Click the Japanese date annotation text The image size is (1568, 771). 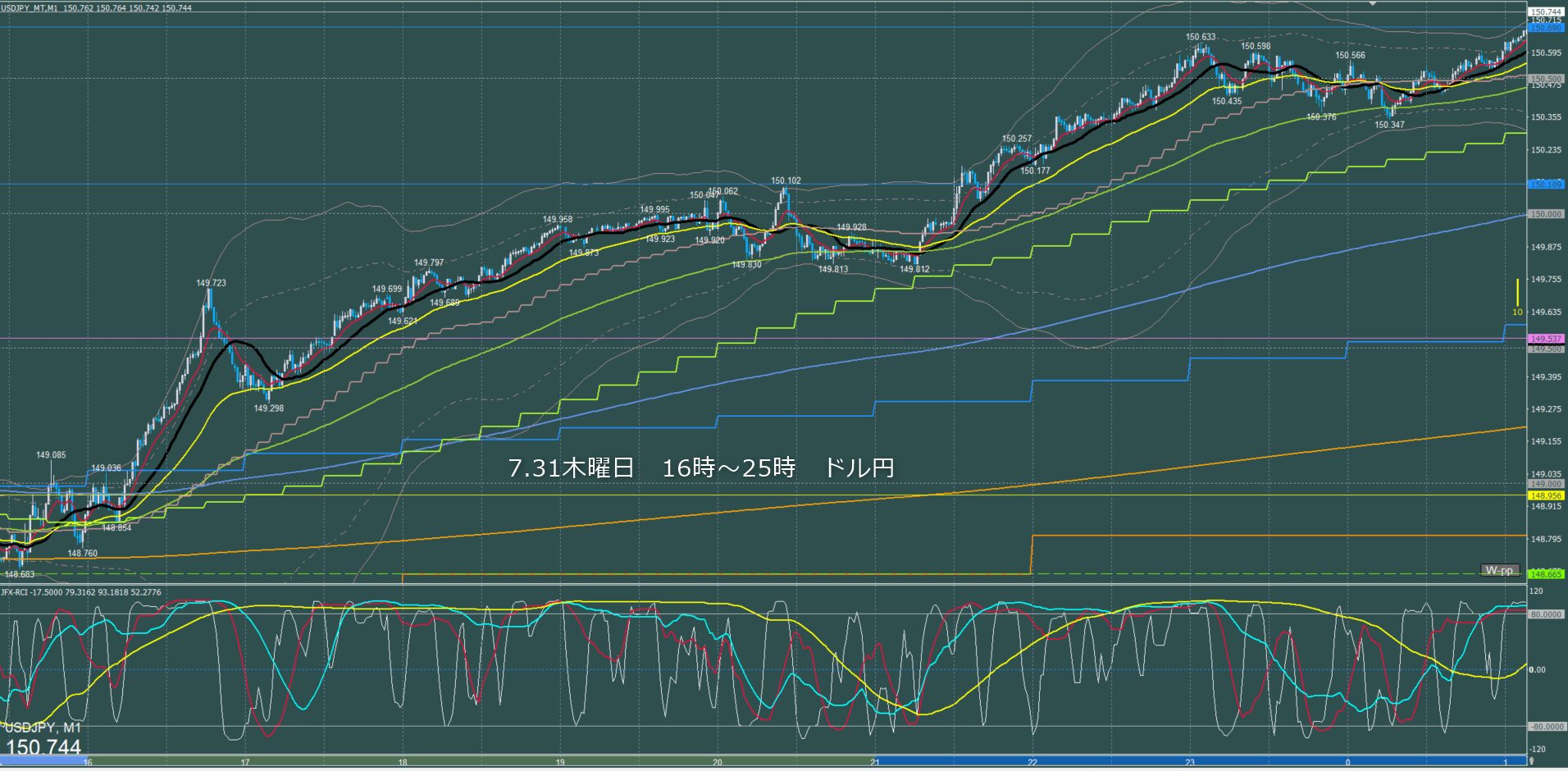coord(701,468)
